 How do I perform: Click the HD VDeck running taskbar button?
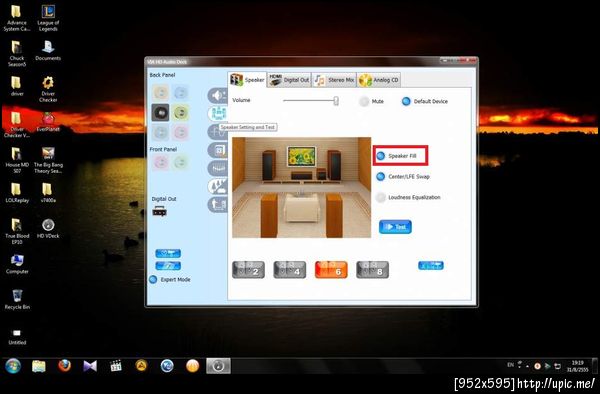(x=218, y=366)
